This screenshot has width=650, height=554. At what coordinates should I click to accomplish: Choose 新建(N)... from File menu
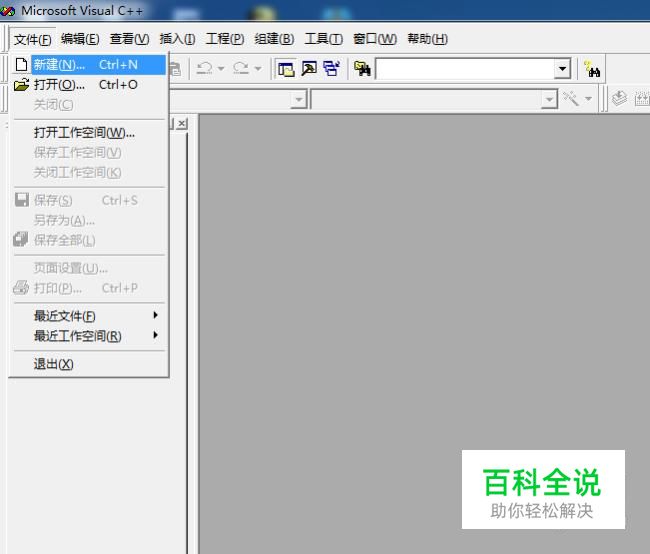coord(90,65)
